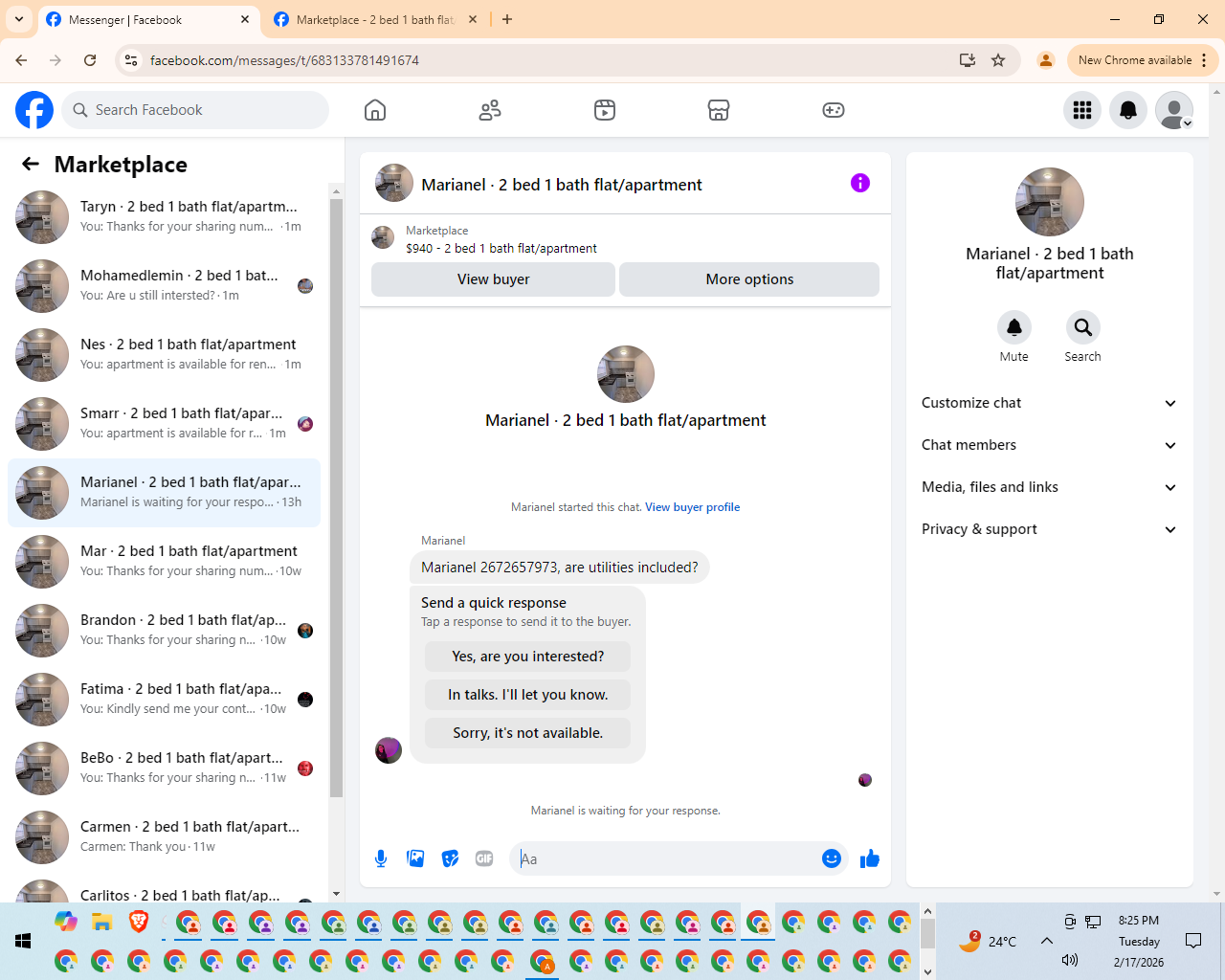The height and width of the screenshot is (980, 1225).
Task: Search in conversation magnifier icon
Action: tap(1083, 327)
